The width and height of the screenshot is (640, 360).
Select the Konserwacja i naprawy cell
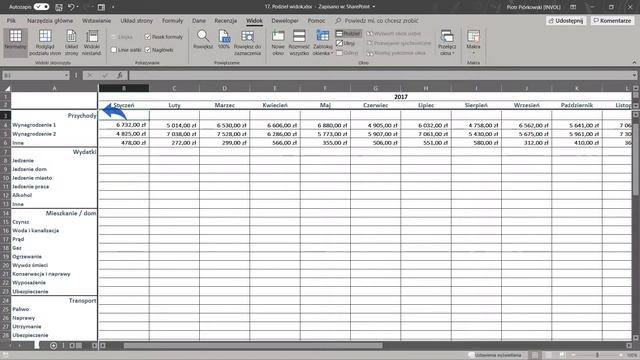54,274
